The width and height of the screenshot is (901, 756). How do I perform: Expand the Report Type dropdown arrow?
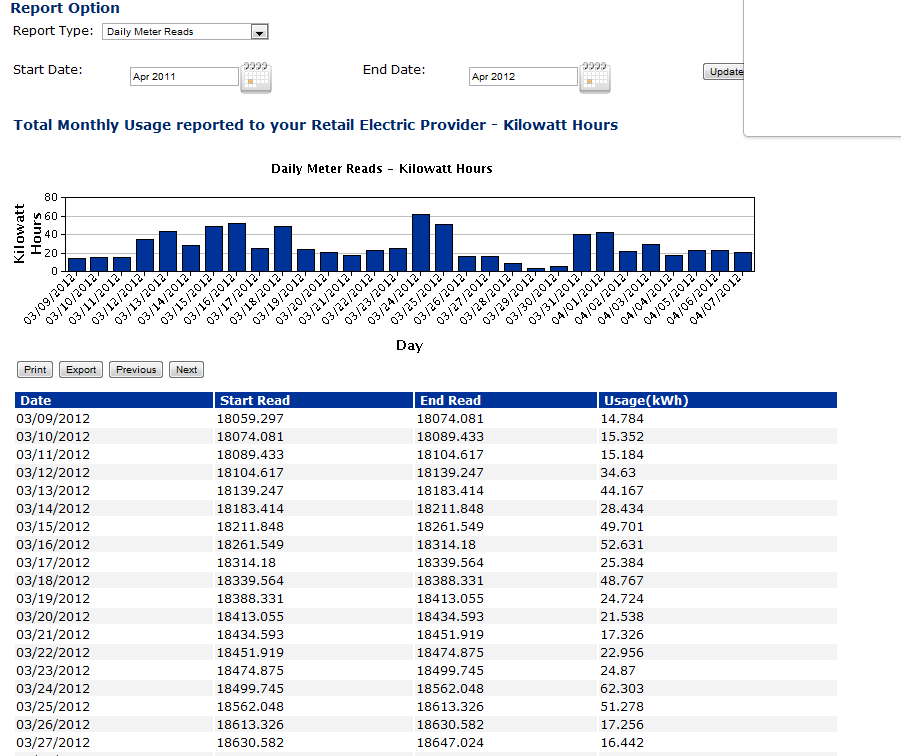(259, 32)
